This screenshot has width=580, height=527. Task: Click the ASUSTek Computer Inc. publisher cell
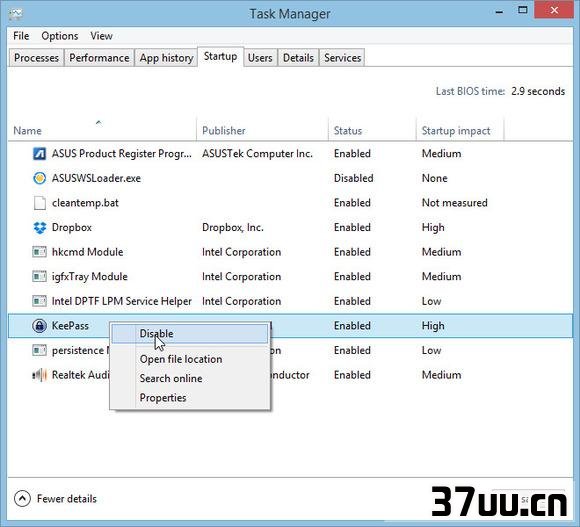(x=257, y=153)
